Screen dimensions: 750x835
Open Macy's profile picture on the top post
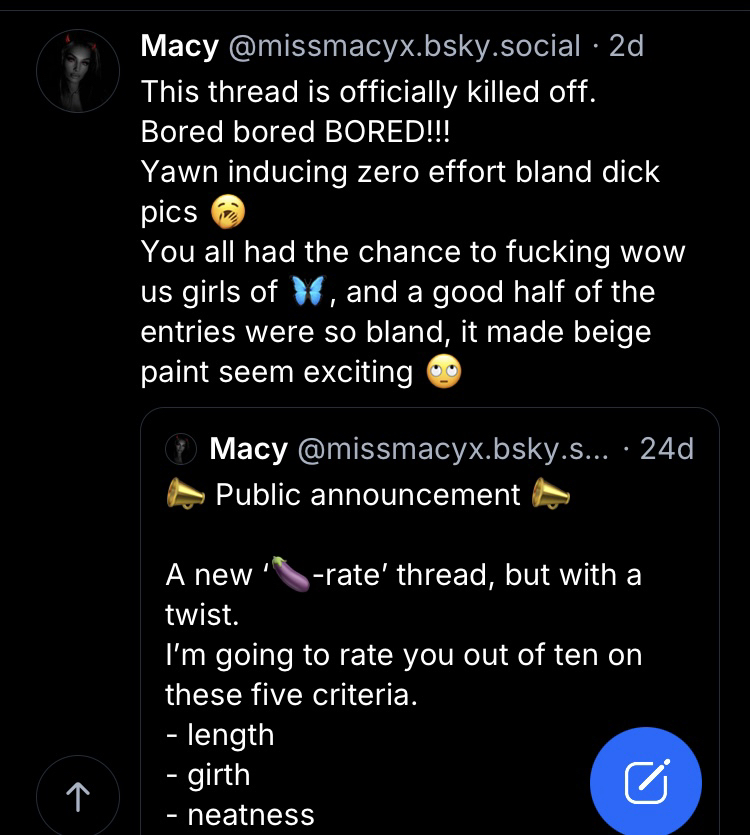pyautogui.click(x=78, y=71)
